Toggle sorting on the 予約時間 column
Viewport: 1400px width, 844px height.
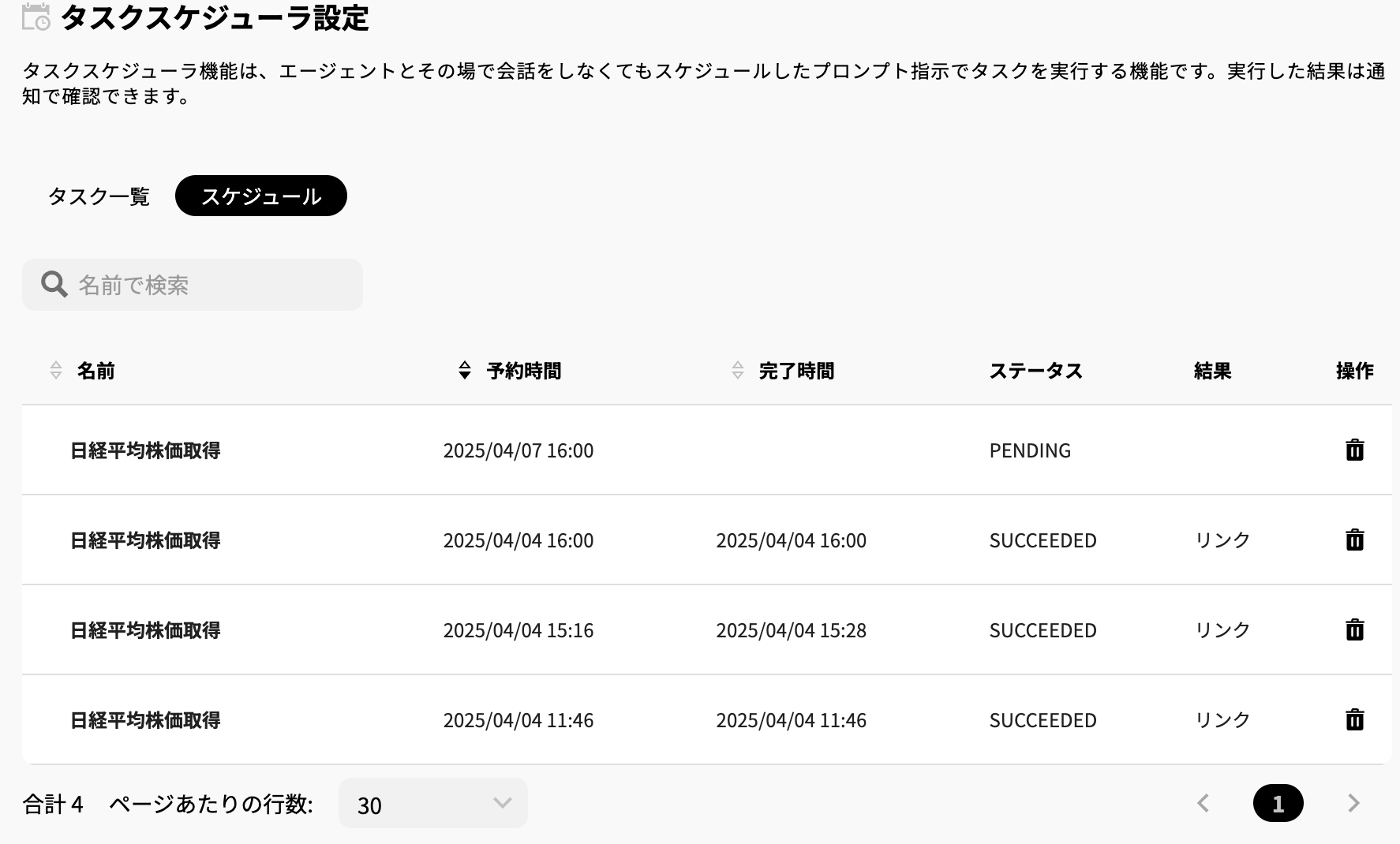click(x=462, y=371)
